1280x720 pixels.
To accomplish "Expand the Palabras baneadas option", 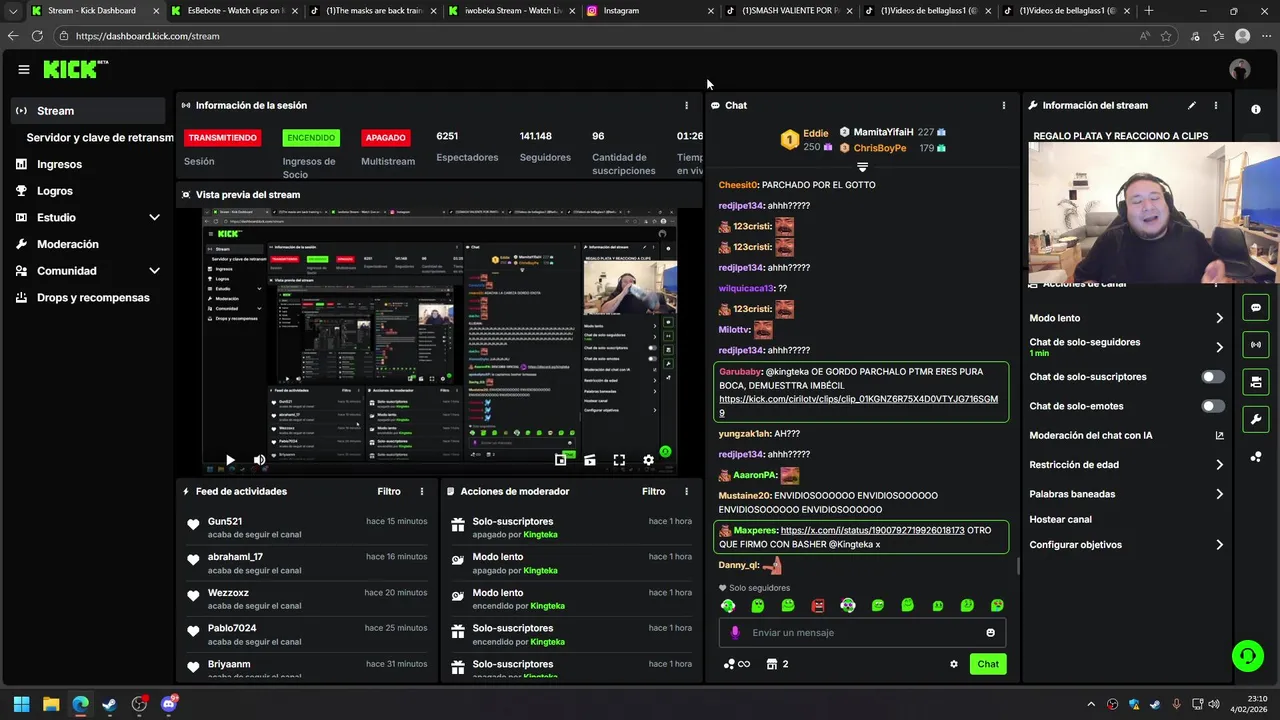I will click(1219, 494).
